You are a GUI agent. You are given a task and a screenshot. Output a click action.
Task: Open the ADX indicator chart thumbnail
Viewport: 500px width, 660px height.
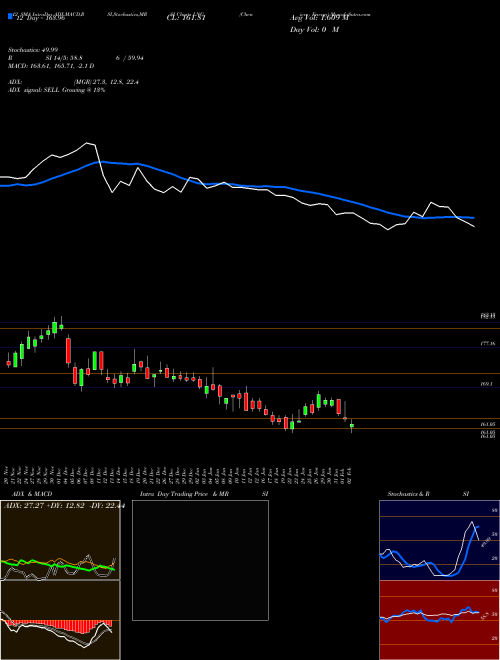(x=60, y=540)
